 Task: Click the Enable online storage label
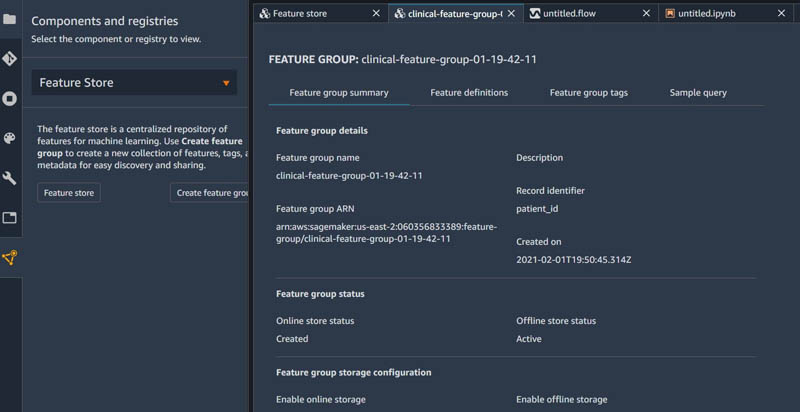(x=320, y=399)
